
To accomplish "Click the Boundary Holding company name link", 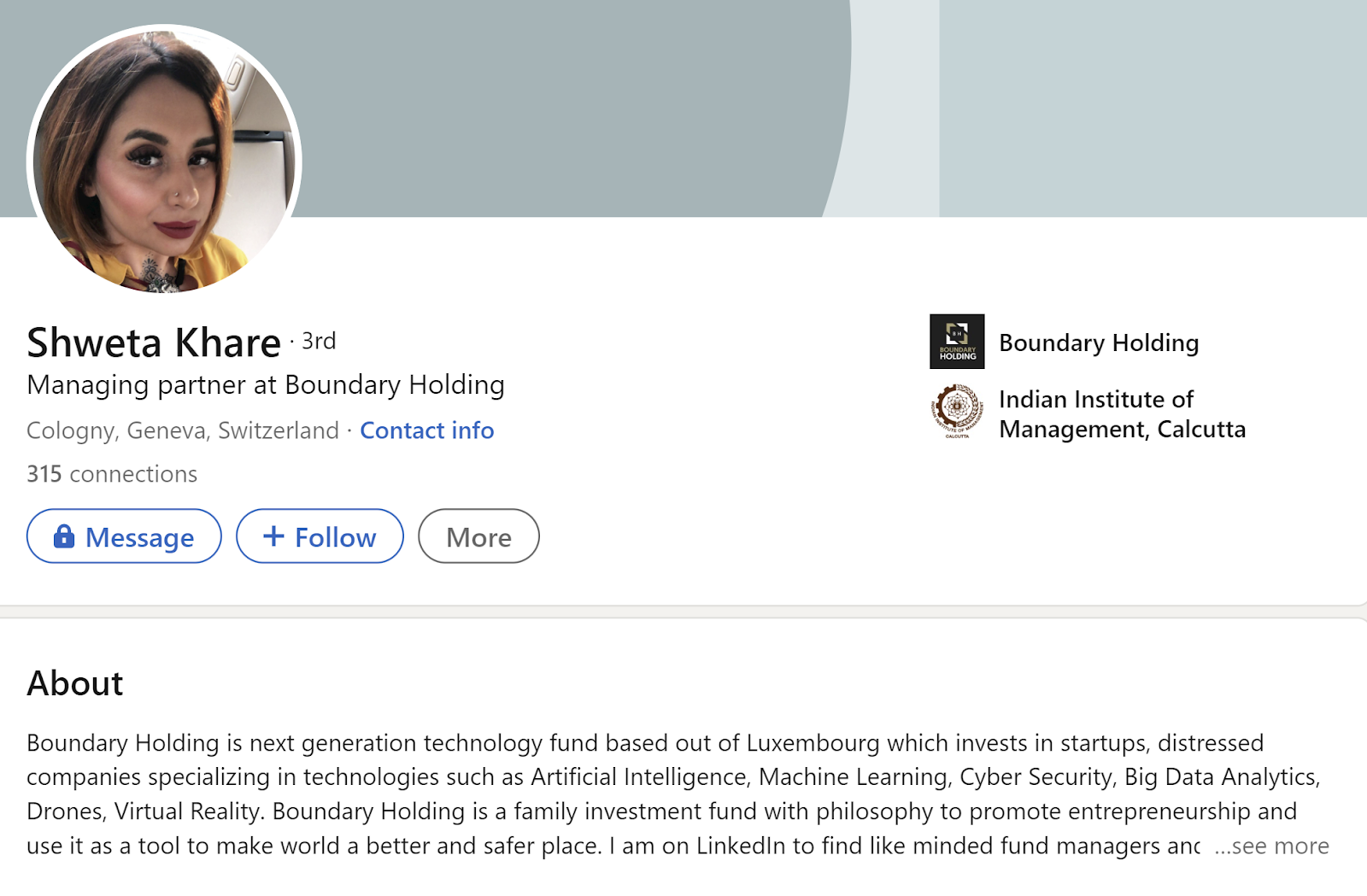I will point(1099,343).
